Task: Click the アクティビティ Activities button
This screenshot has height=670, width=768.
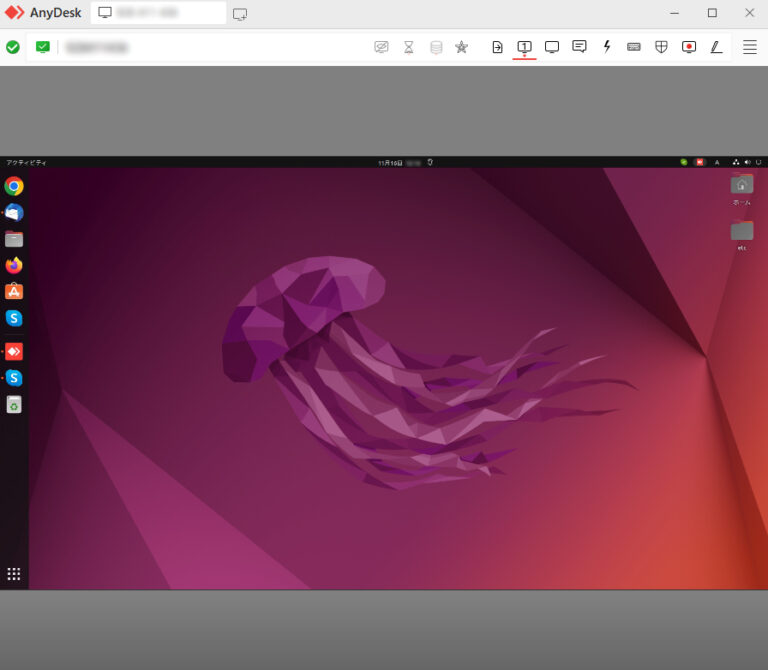Action: click(26, 163)
